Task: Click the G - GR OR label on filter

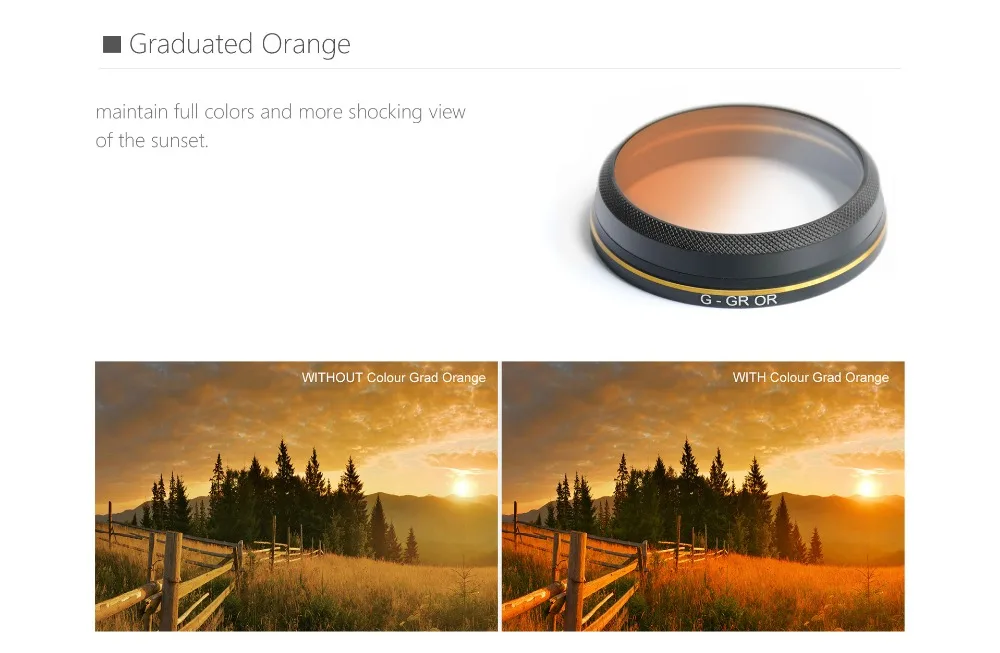Action: (x=739, y=300)
